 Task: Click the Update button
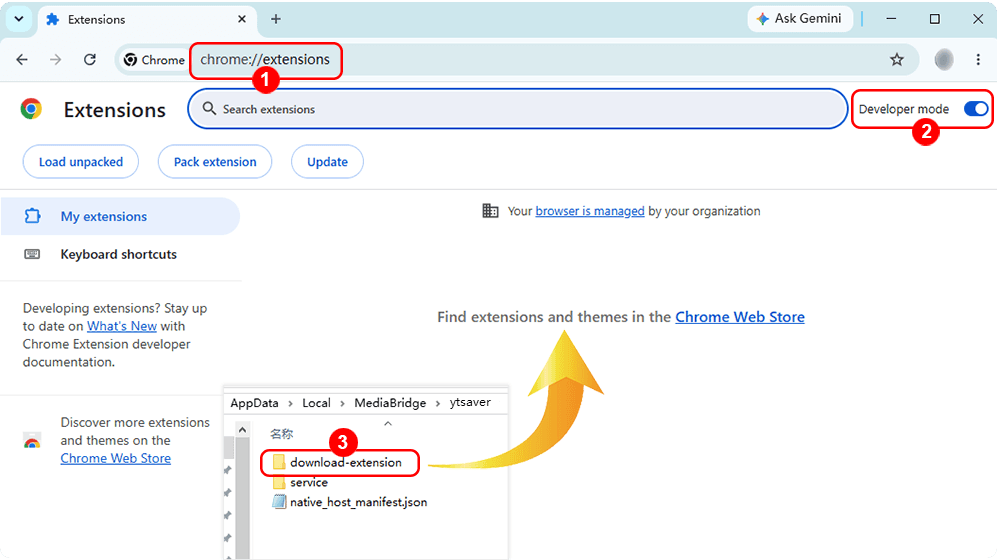pos(327,162)
